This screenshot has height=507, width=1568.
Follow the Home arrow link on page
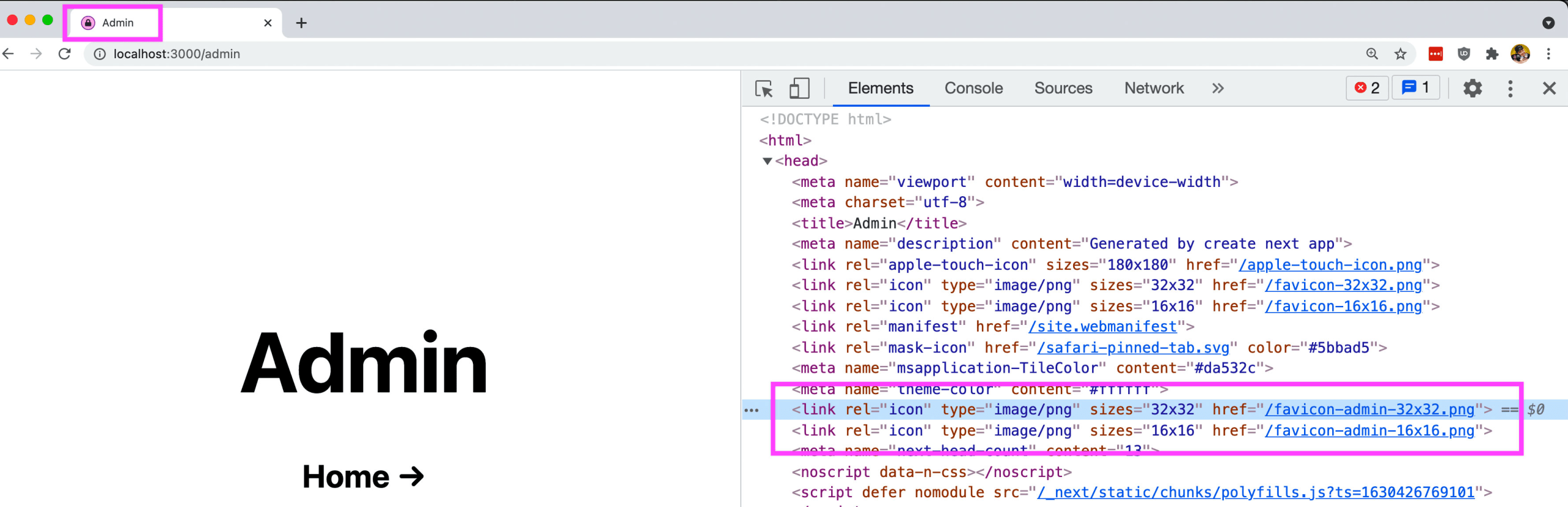pos(363,476)
